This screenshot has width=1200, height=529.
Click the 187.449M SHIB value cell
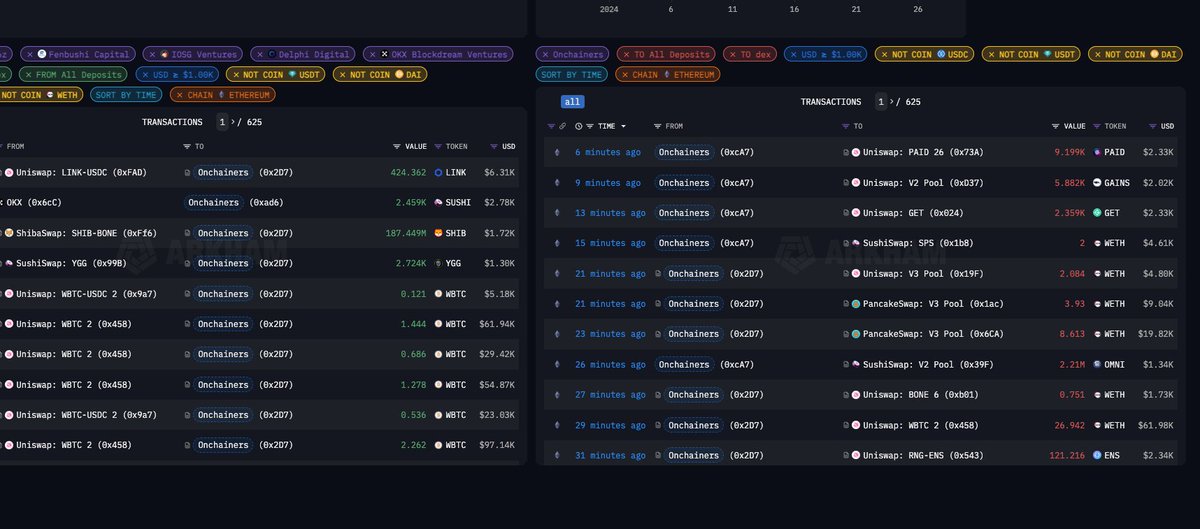coord(404,233)
